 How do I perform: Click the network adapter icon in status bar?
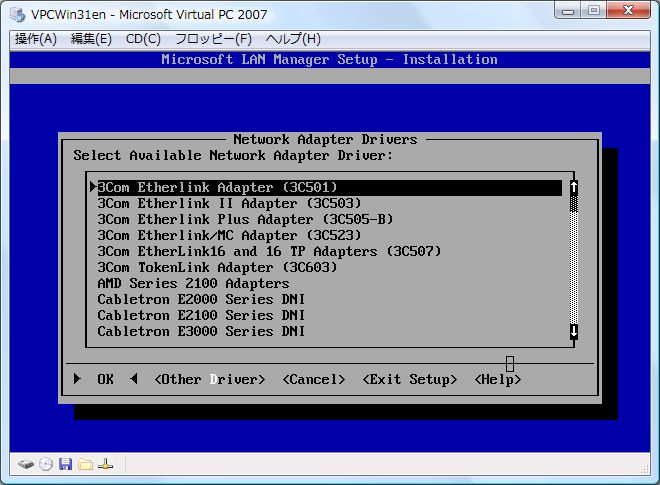(105, 464)
